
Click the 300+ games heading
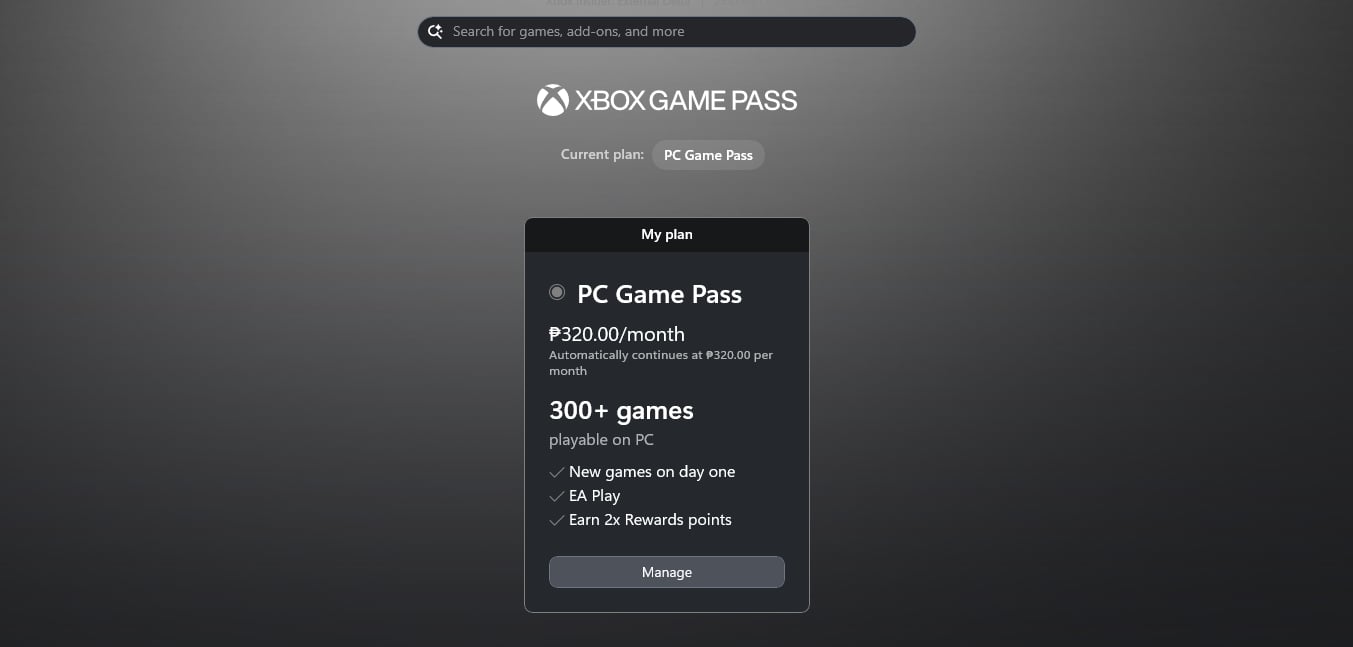click(621, 410)
